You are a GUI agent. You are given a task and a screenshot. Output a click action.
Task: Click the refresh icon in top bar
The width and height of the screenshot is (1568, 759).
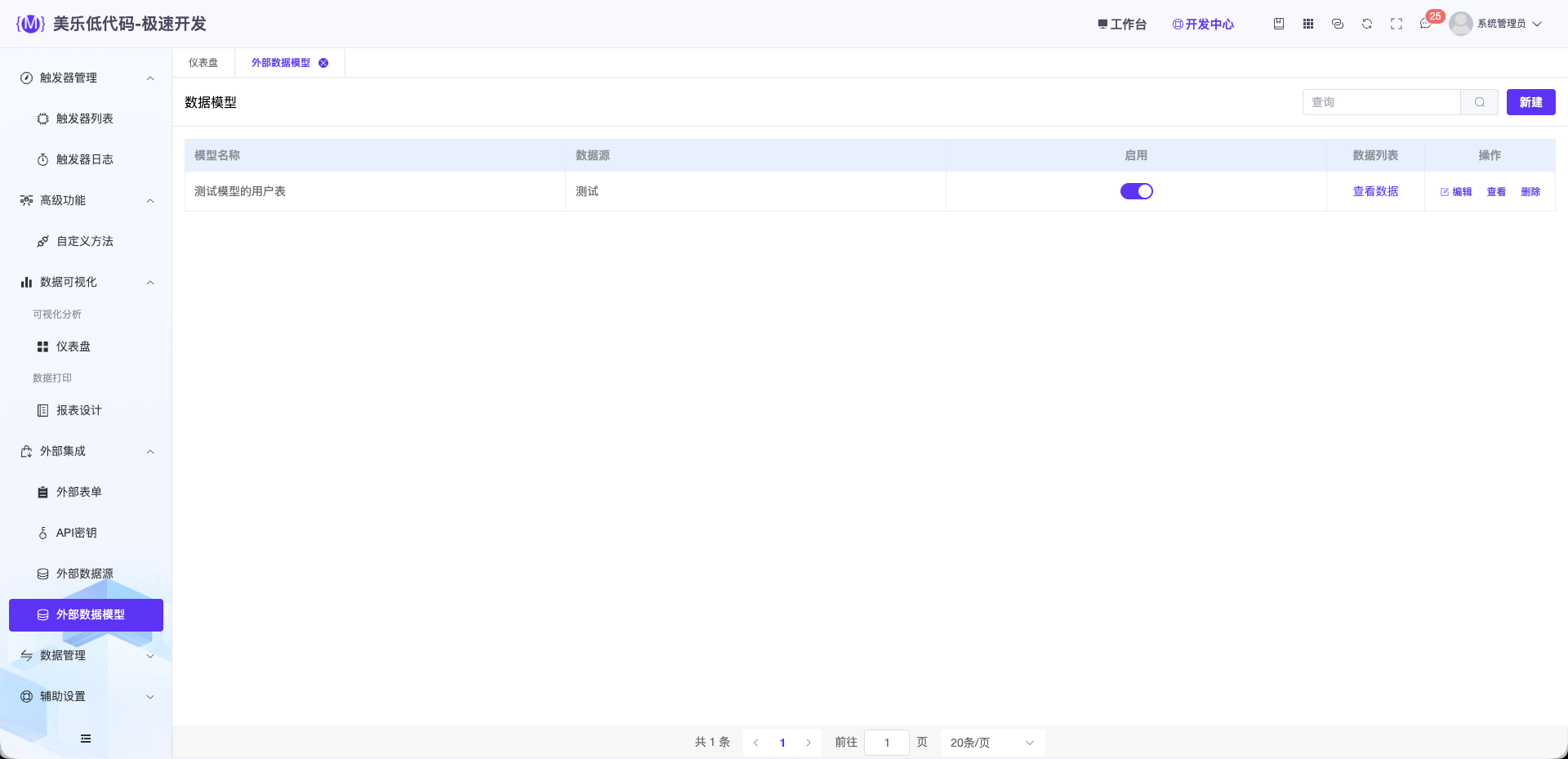1367,24
